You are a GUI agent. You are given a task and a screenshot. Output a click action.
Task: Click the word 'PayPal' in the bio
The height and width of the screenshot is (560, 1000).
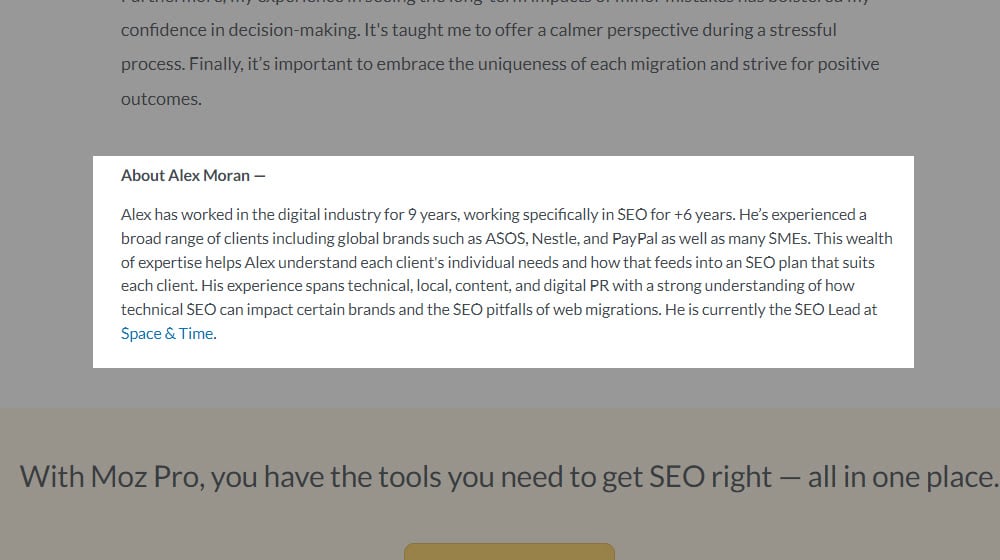[x=634, y=238]
